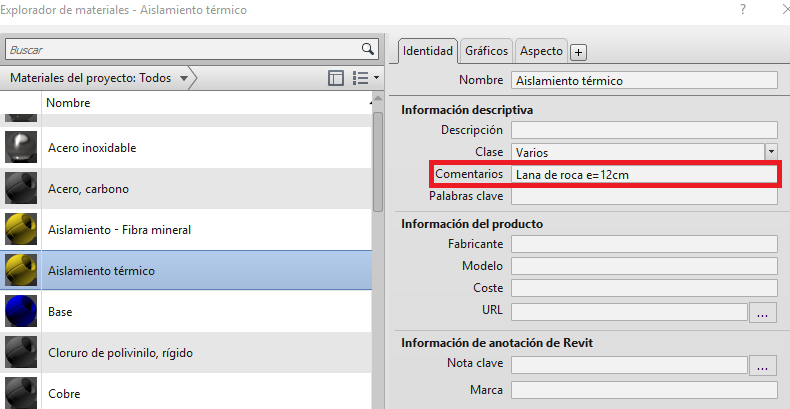790x409 pixels.
Task: Open Nota clave browse ellipsis button
Action: [764, 366]
